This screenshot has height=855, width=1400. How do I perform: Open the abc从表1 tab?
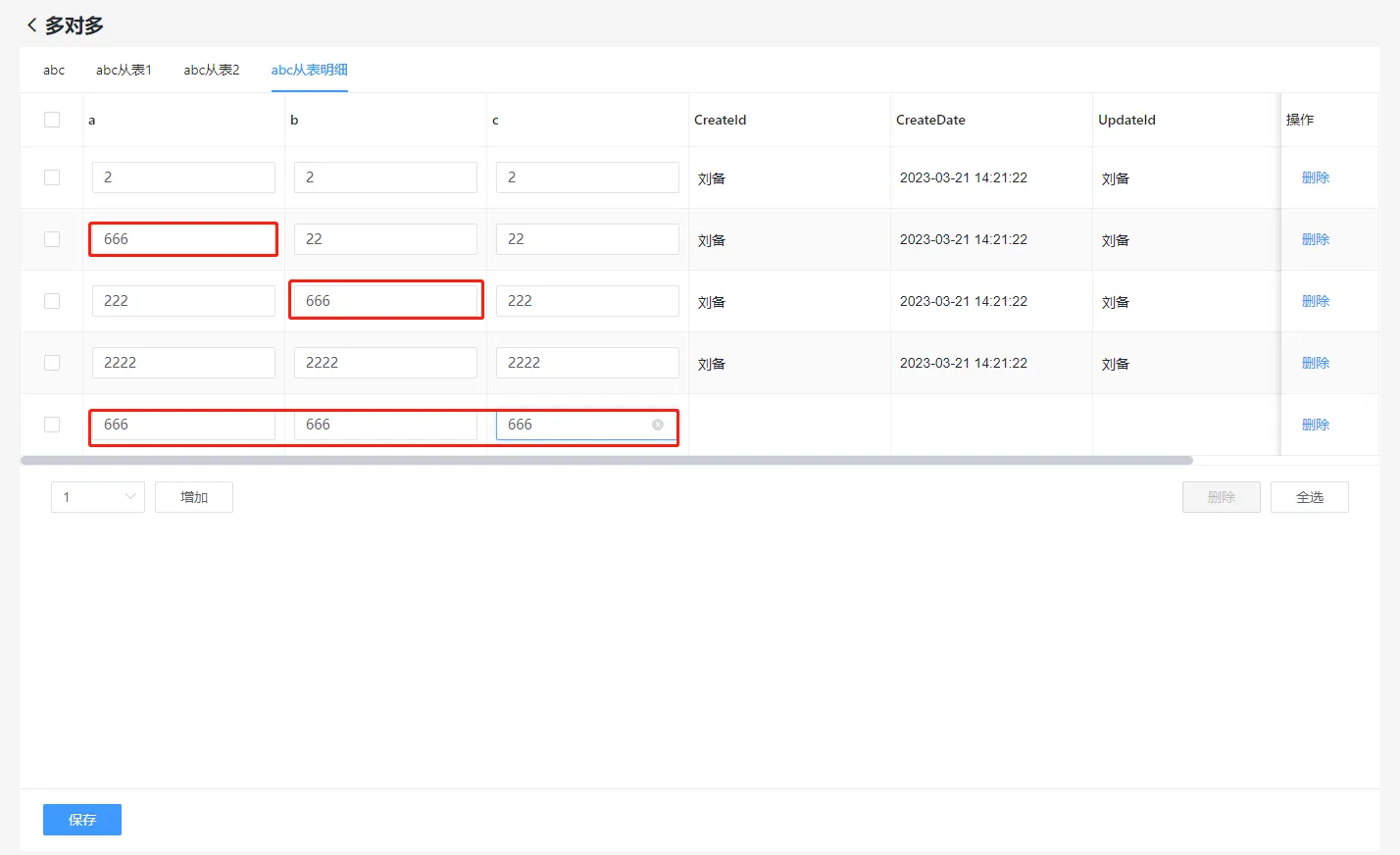point(124,70)
